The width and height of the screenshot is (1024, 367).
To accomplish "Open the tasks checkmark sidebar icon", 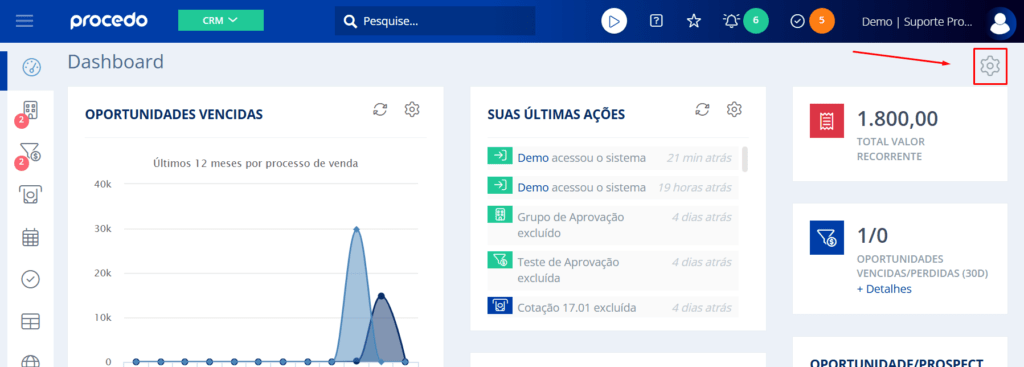I will [31, 279].
